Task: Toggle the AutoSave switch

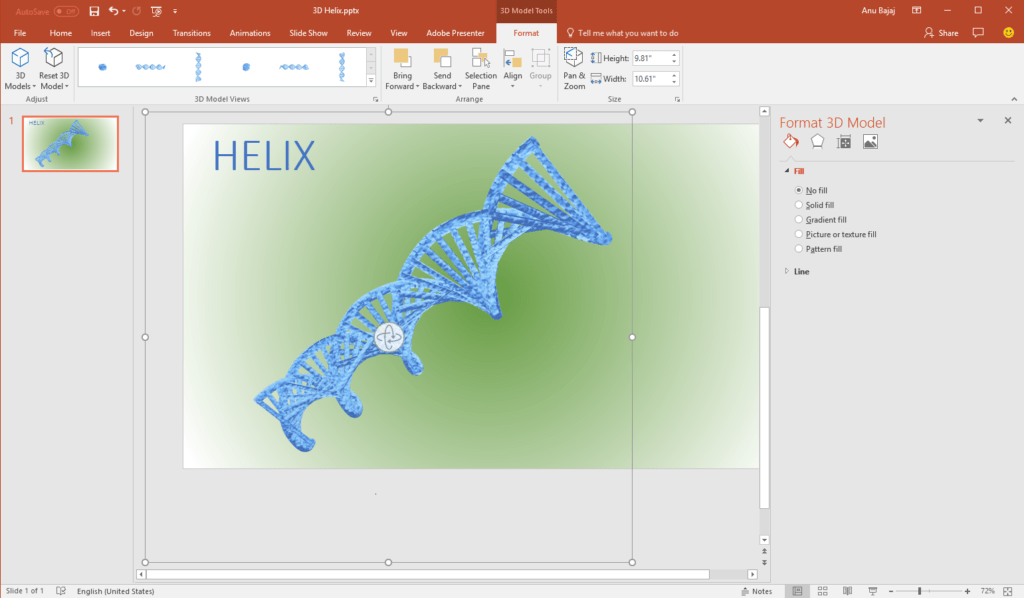Action: tap(66, 11)
